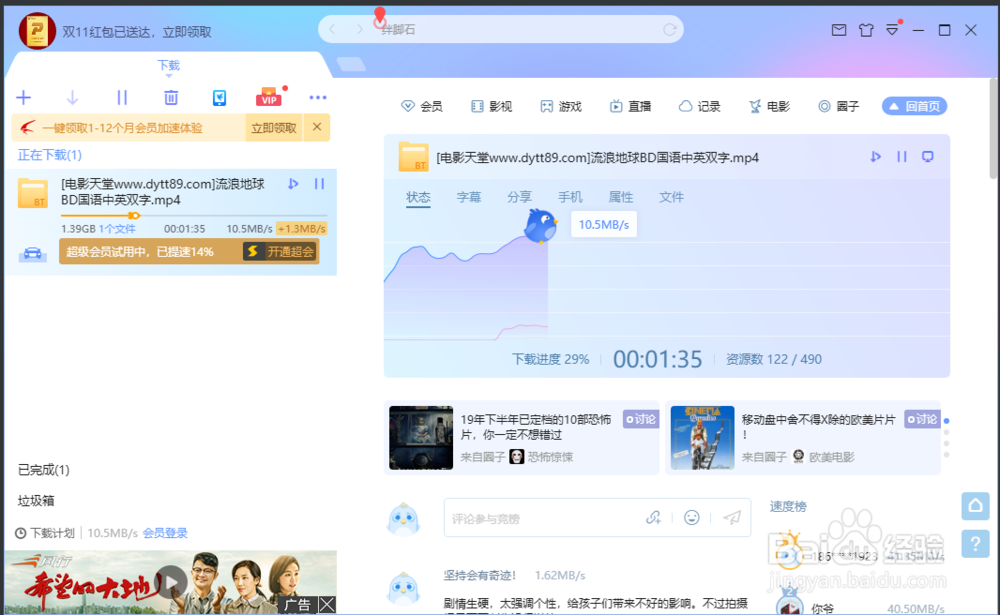Switch to the 属性 tab
The width and height of the screenshot is (1000, 615).
tap(621, 197)
